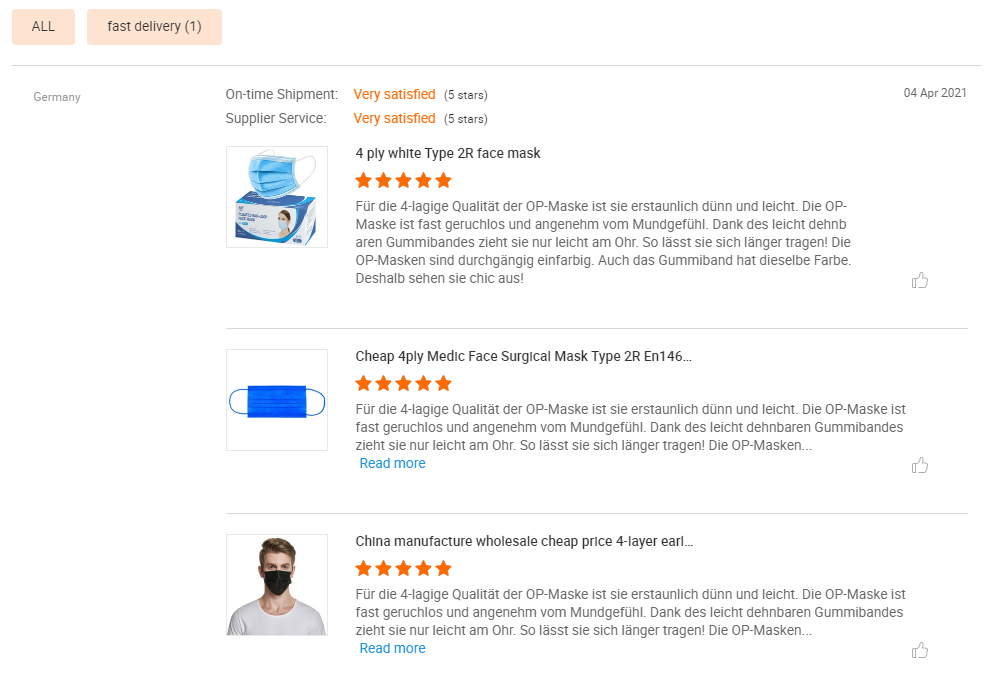Click the blue boxed face mask thumbnail
992x700 pixels.
coord(276,197)
